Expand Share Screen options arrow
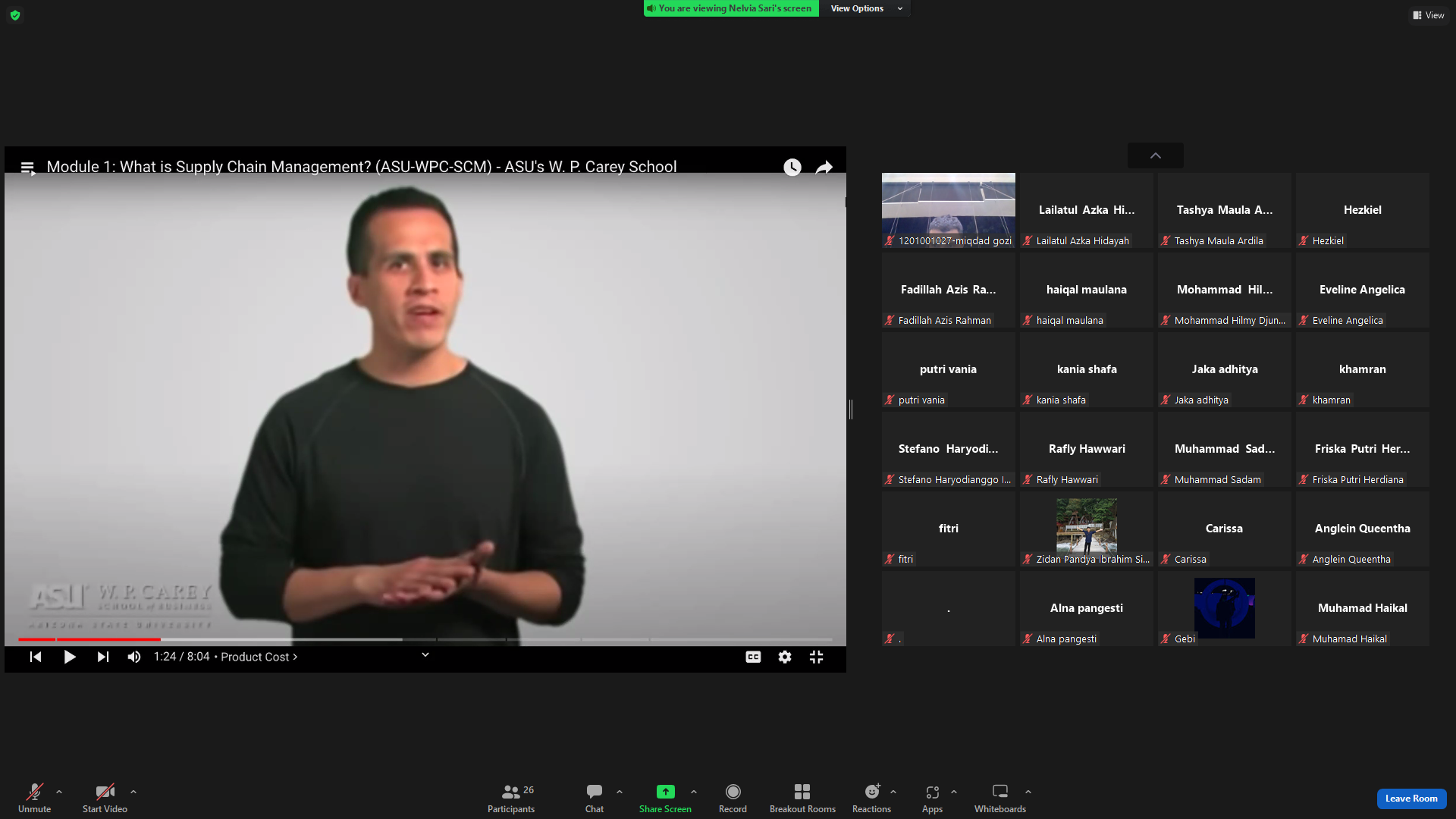This screenshot has height=819, width=1456. pos(694,792)
